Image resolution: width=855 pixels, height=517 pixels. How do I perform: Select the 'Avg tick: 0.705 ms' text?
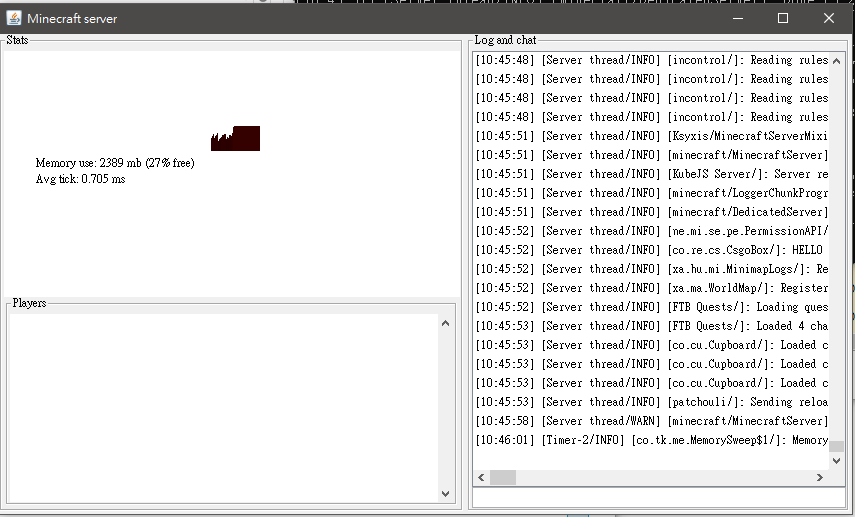click(81, 179)
